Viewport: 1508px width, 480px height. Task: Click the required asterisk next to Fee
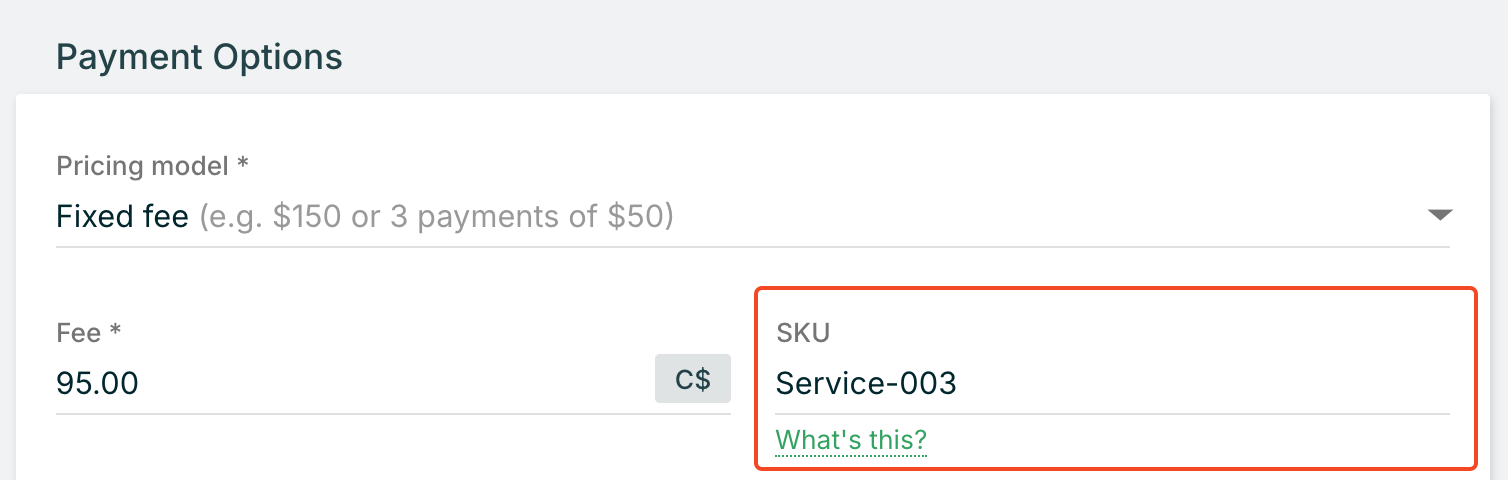tap(115, 332)
